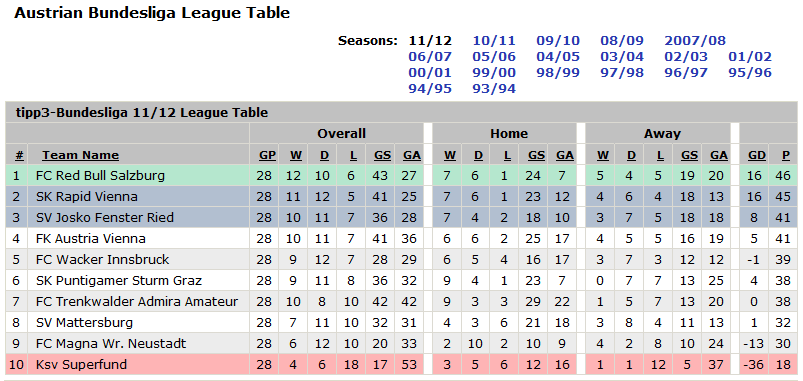View the 95/96 season table

click(x=750, y=73)
